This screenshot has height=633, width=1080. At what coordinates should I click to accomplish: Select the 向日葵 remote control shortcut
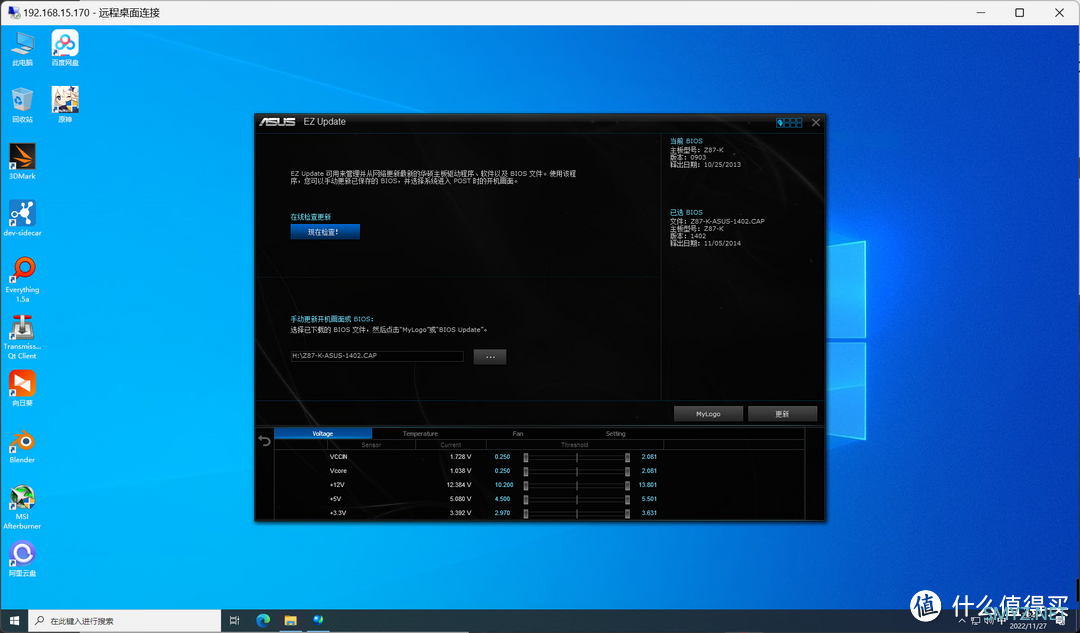point(22,388)
